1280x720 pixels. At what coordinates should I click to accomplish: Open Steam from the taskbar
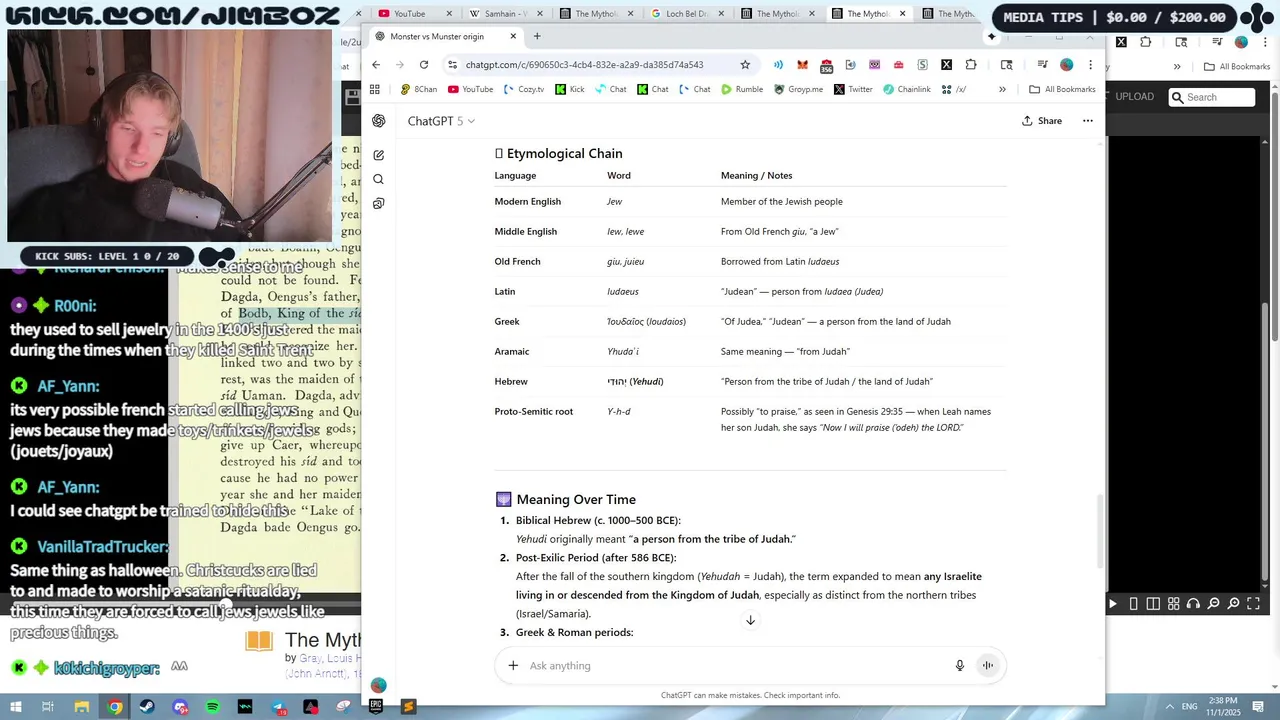pos(148,707)
